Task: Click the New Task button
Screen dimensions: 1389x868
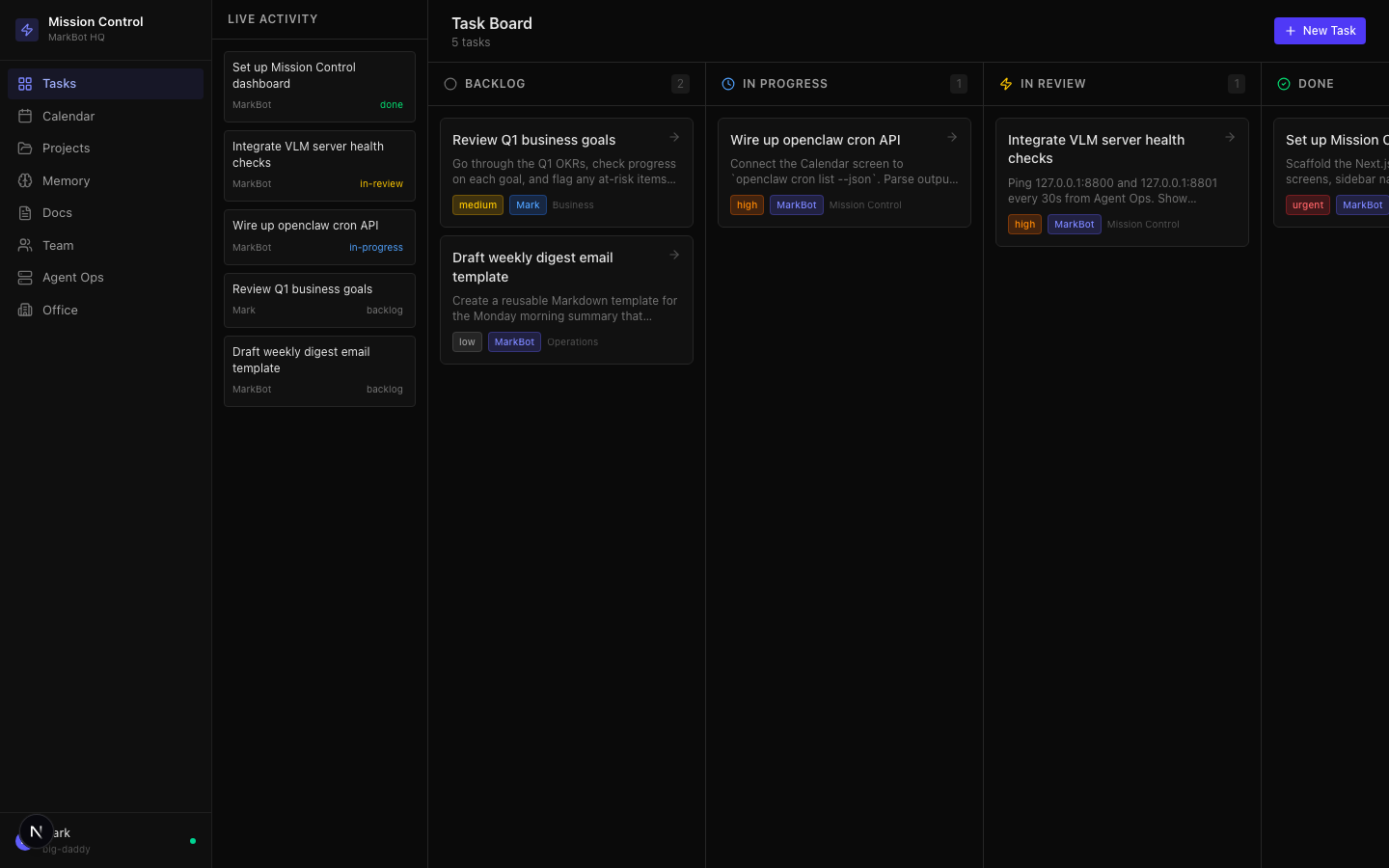Action: tap(1319, 31)
